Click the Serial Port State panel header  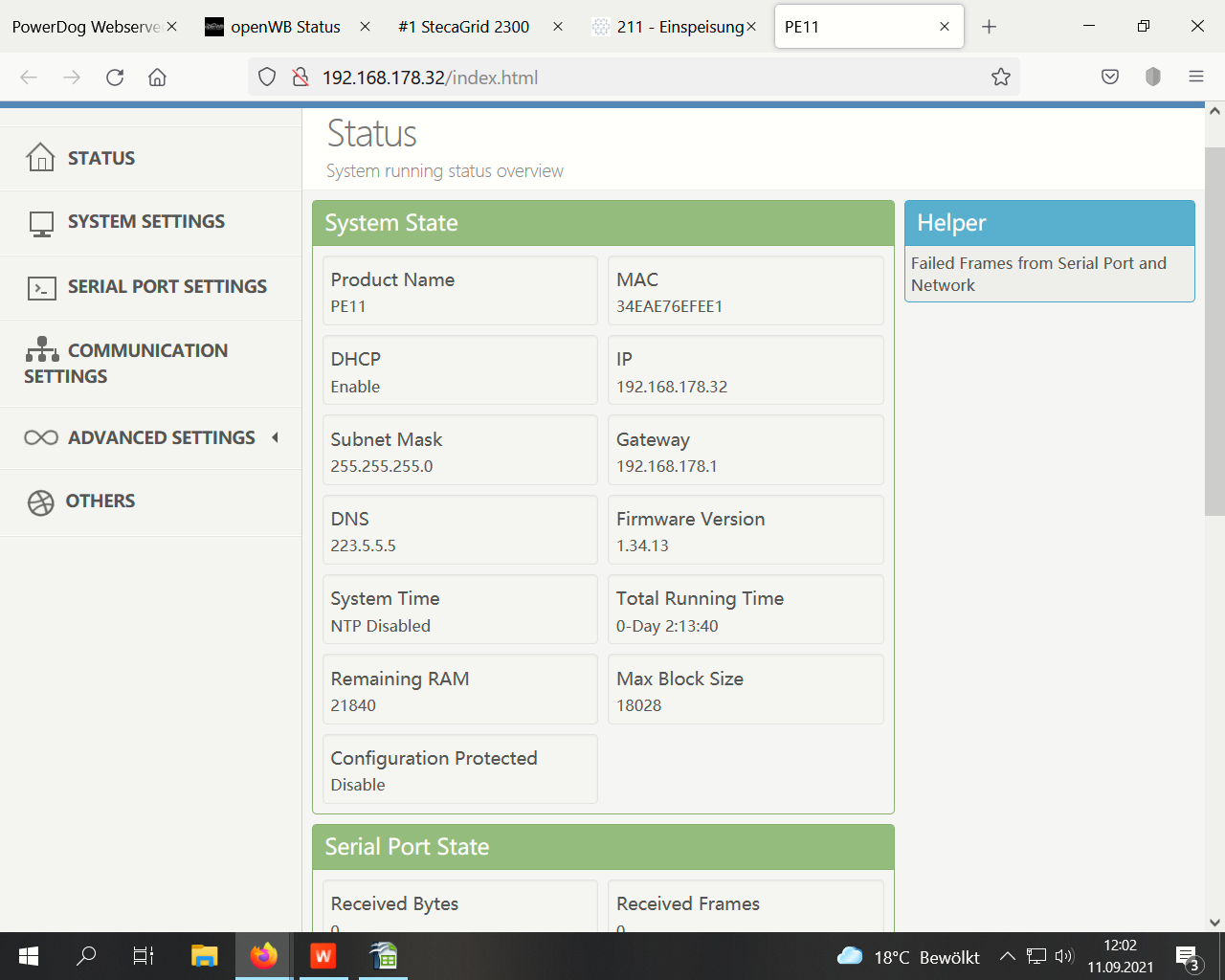(x=603, y=847)
